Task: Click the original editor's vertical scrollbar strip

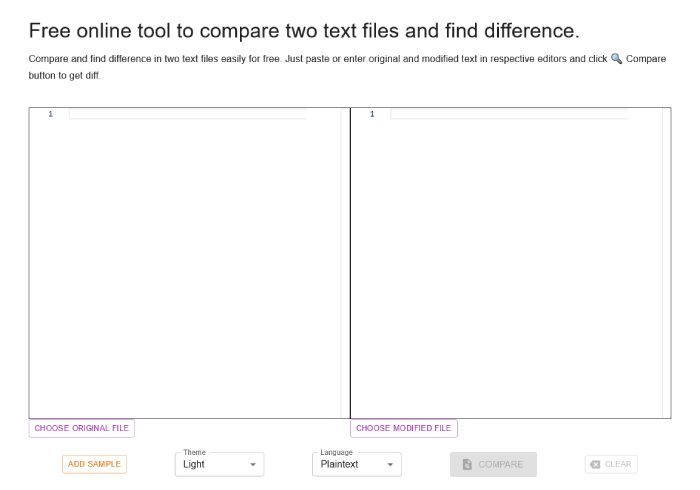Action: click(x=345, y=263)
